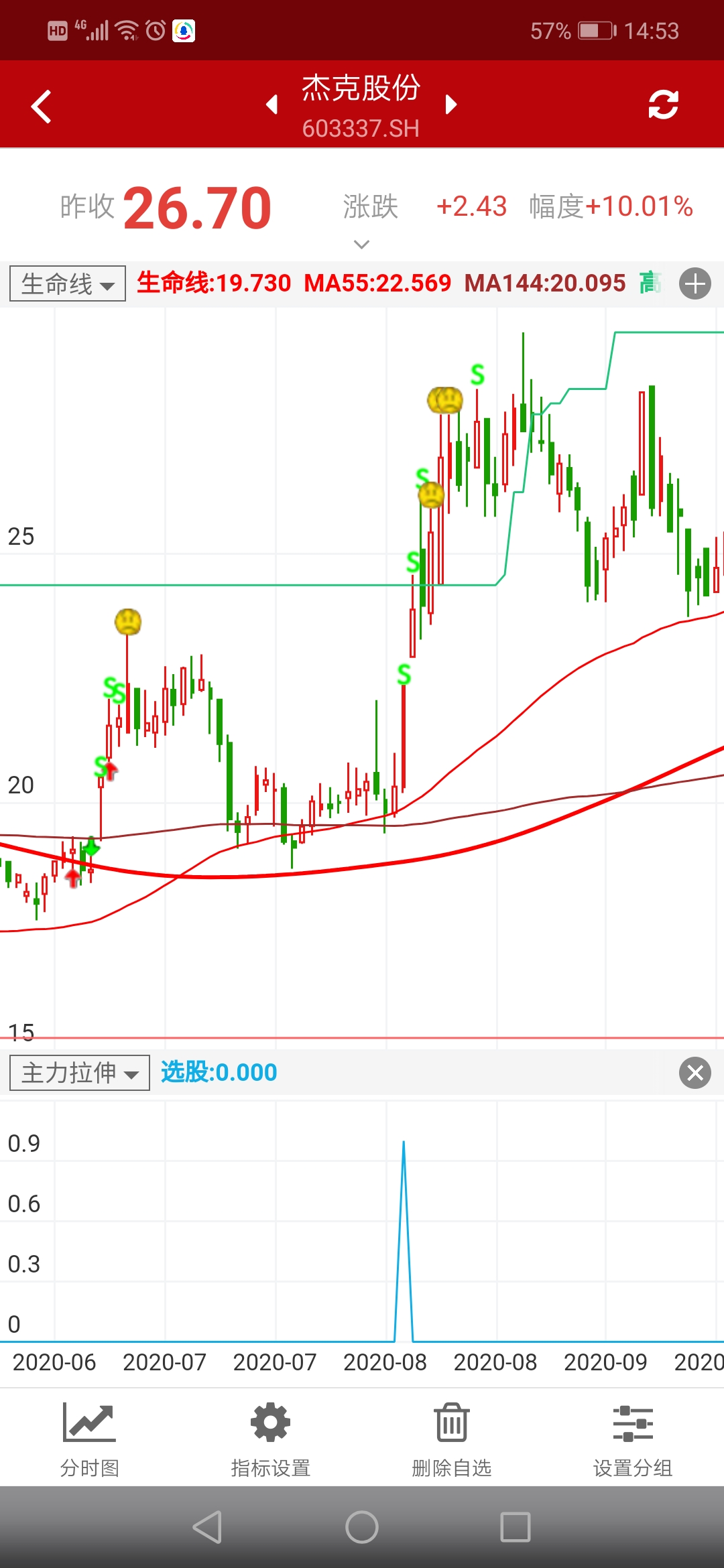The image size is (724, 1568).
Task: Tap 删除自选 to remove from watchlist
Action: [452, 1440]
